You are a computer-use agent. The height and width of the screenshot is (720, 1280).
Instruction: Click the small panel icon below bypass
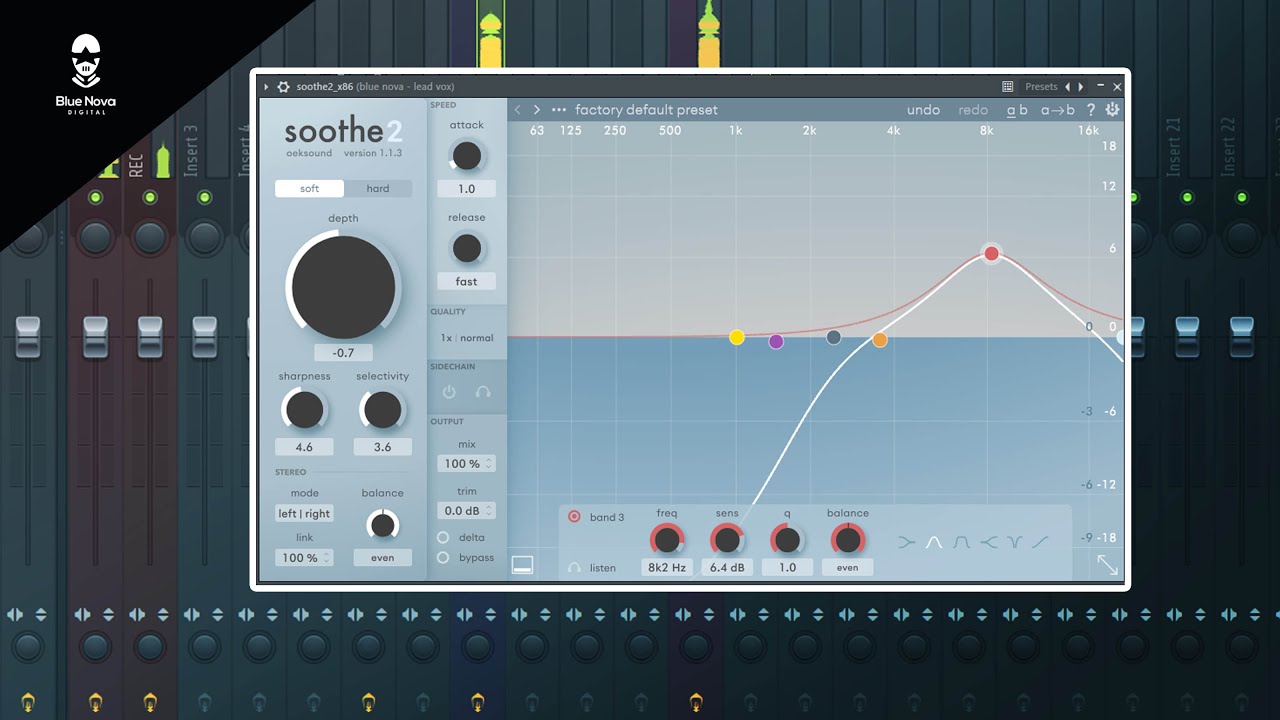click(x=522, y=565)
